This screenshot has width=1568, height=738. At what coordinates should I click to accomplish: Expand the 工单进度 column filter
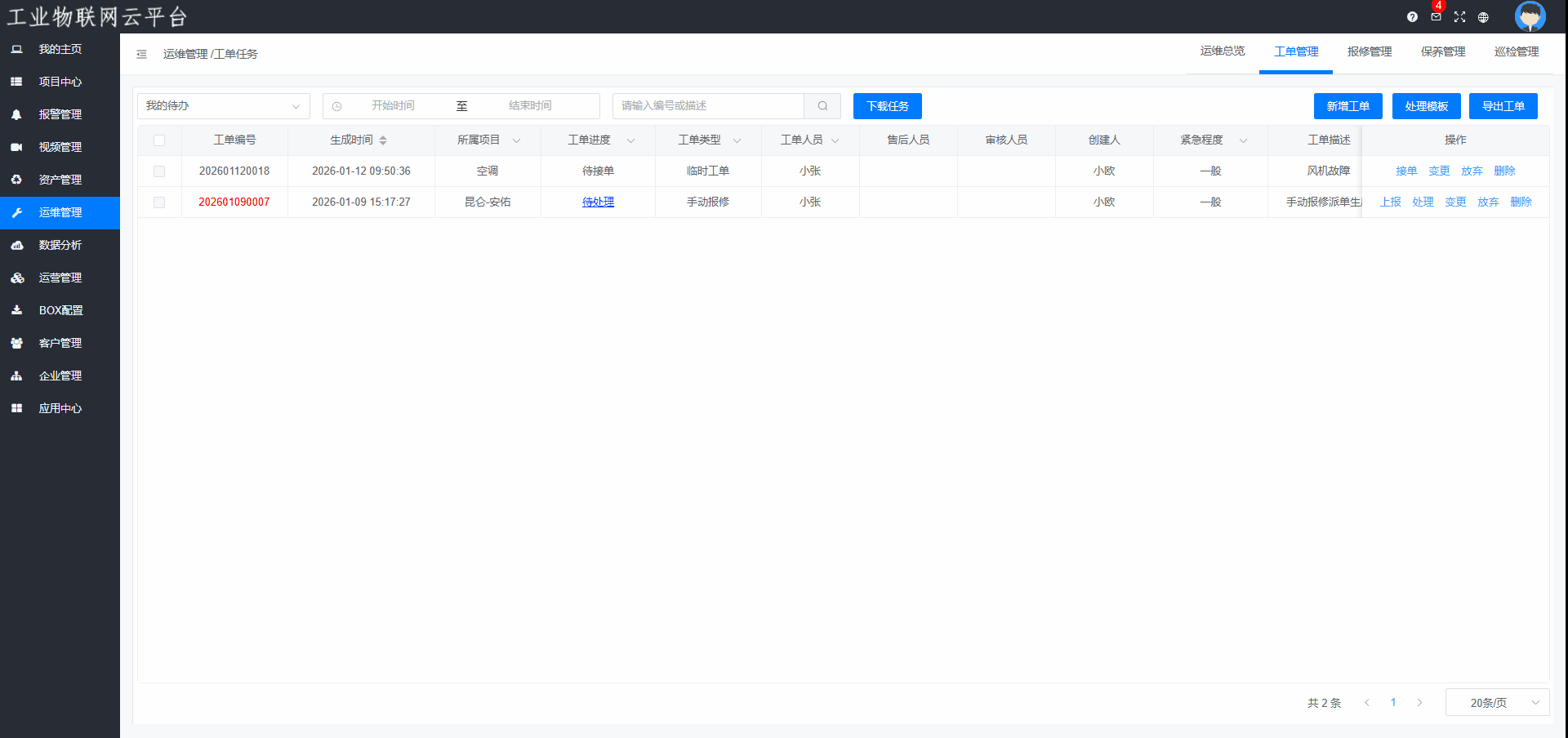coord(630,140)
